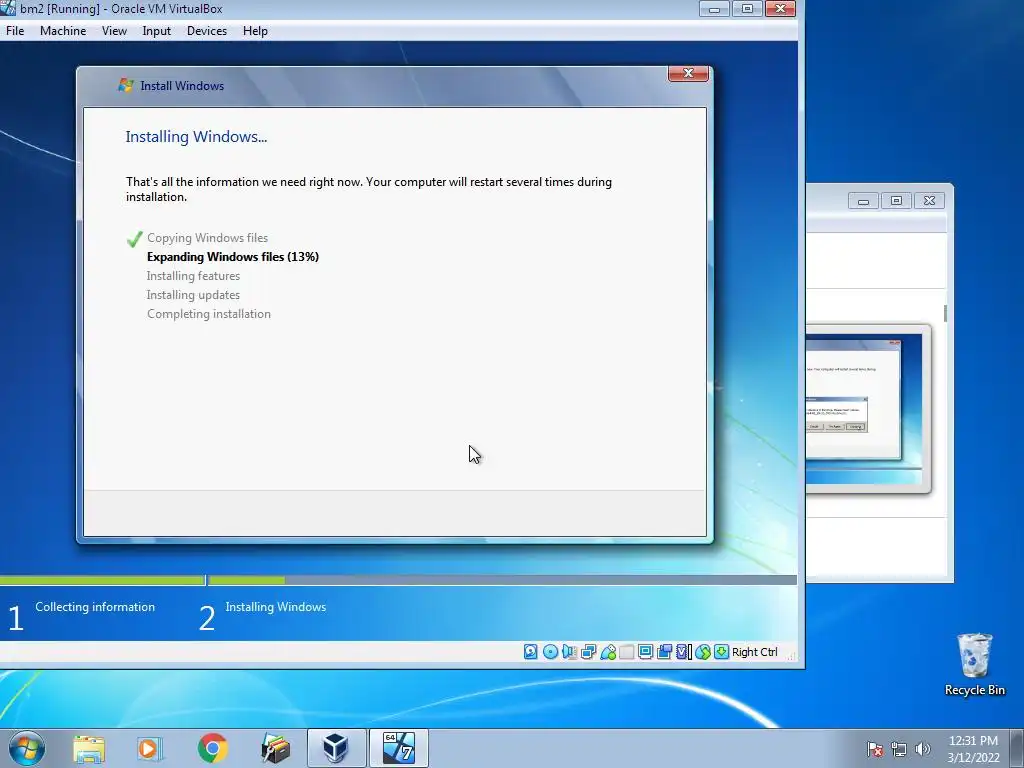Click the scrollbar thumb in background window
Viewport: 1024px width, 768px height.
(945, 313)
